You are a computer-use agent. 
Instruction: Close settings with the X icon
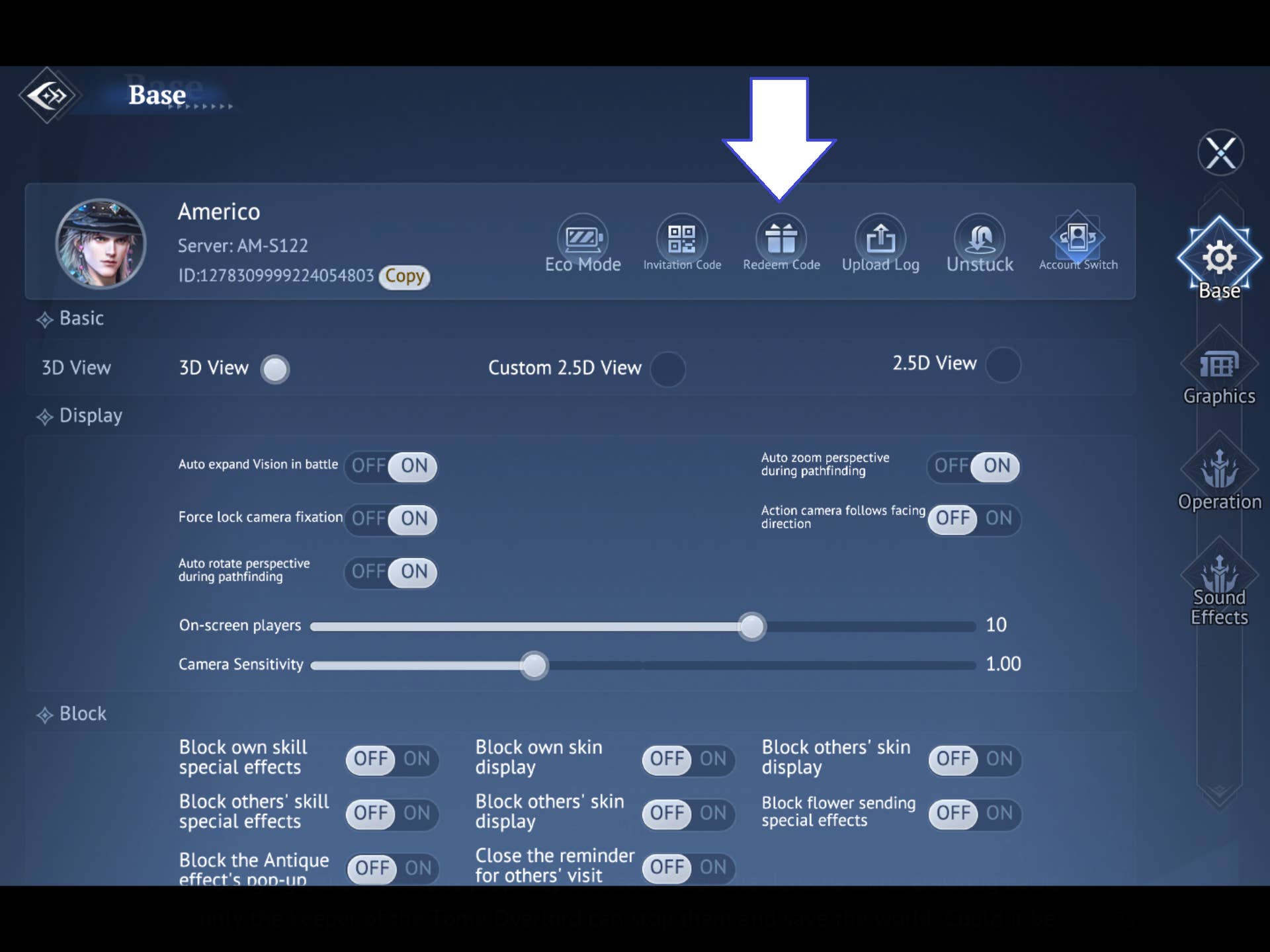click(x=1220, y=153)
